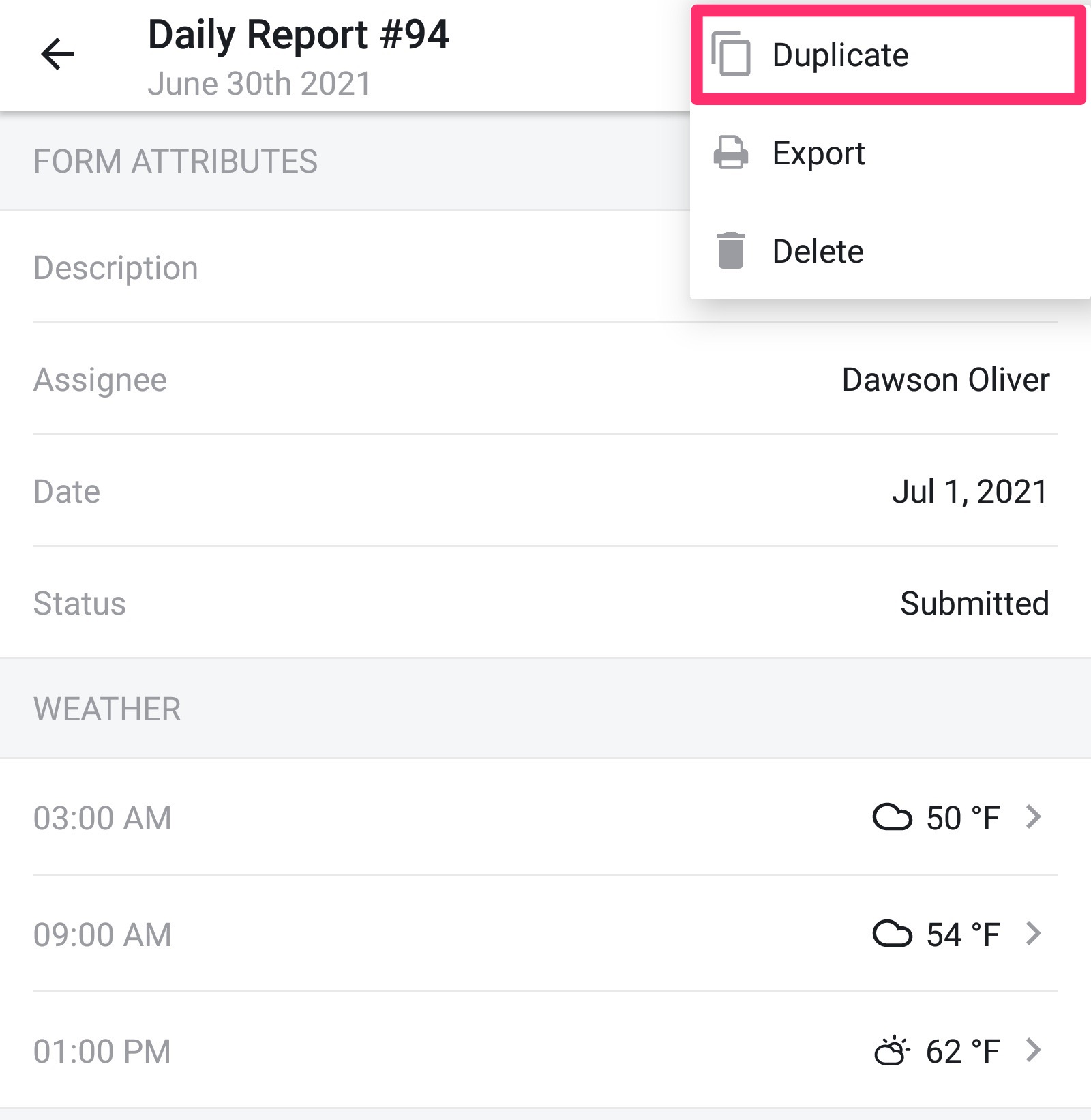Click the Delete trash can icon
Image resolution: width=1091 pixels, height=1120 pixels.
click(x=731, y=251)
